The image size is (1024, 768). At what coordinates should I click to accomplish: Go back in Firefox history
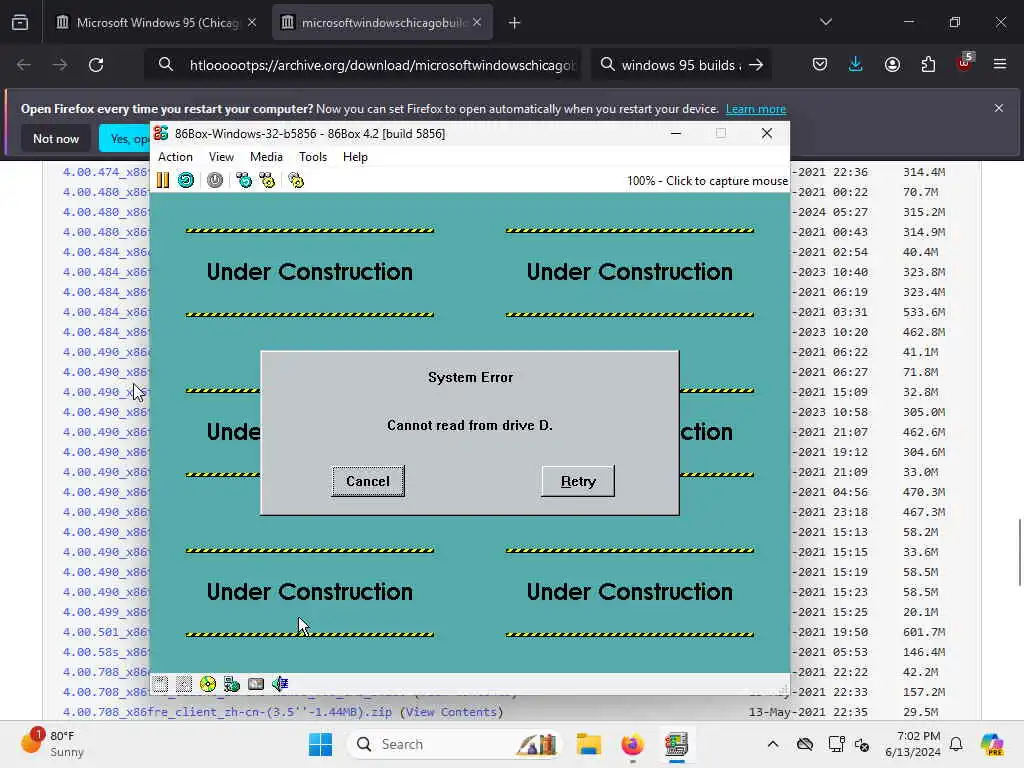(x=24, y=65)
